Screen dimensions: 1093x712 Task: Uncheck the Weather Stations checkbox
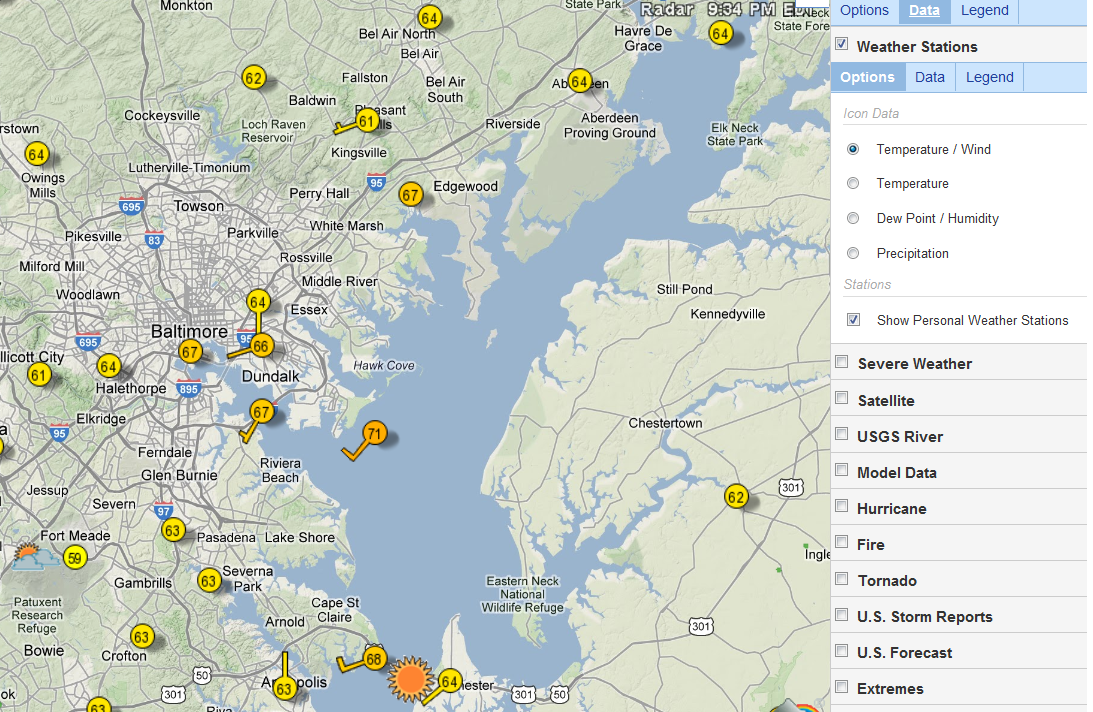pyautogui.click(x=841, y=43)
